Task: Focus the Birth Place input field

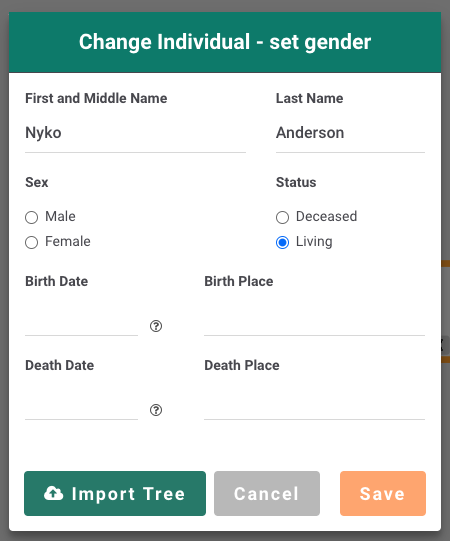Action: click(x=314, y=325)
